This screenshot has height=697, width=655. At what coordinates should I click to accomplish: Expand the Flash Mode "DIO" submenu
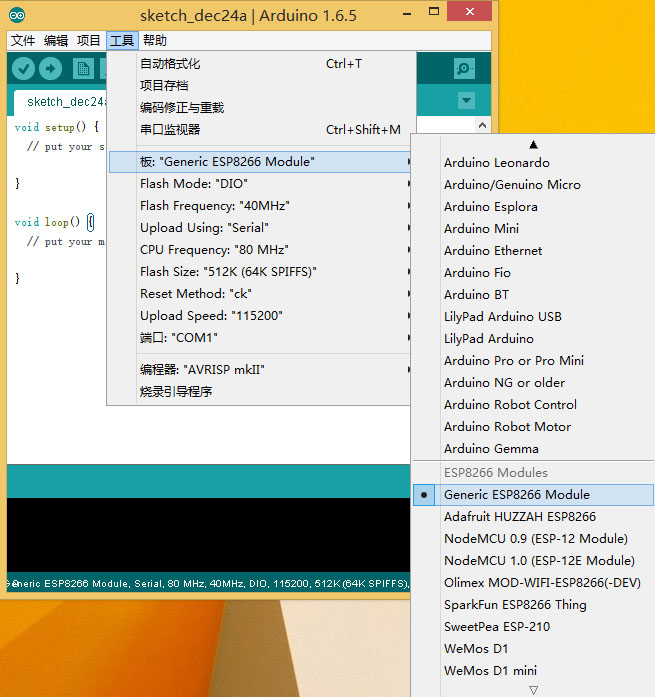(260, 184)
